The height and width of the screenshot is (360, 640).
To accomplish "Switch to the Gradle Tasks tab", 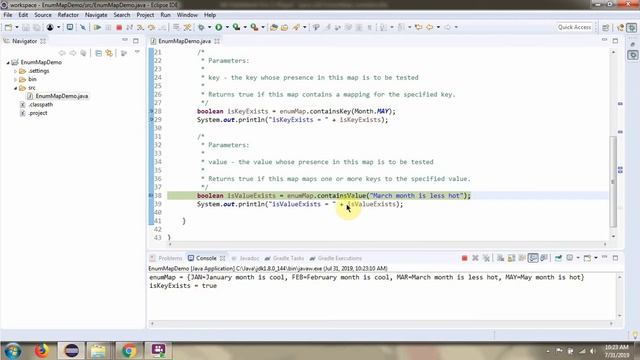I will point(284,258).
